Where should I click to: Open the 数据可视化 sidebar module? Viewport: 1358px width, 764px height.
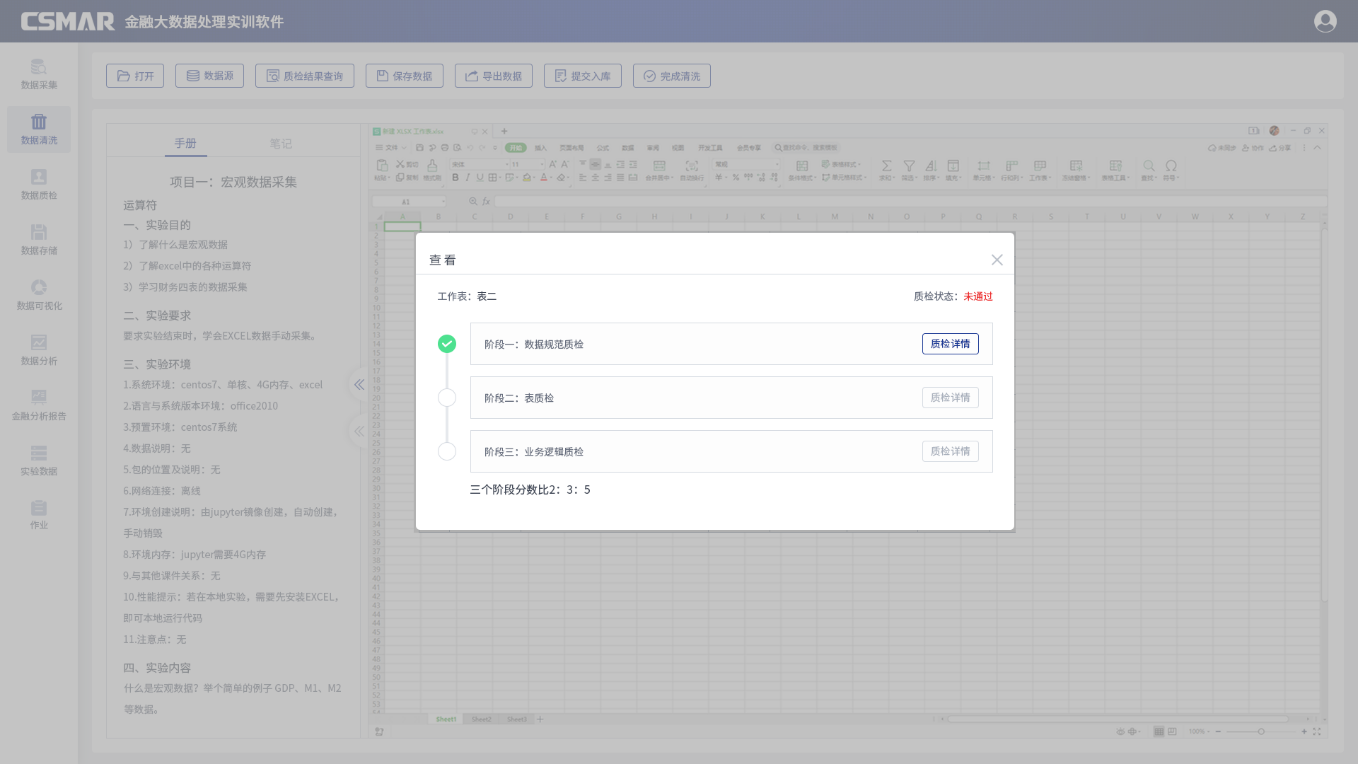coord(38,294)
